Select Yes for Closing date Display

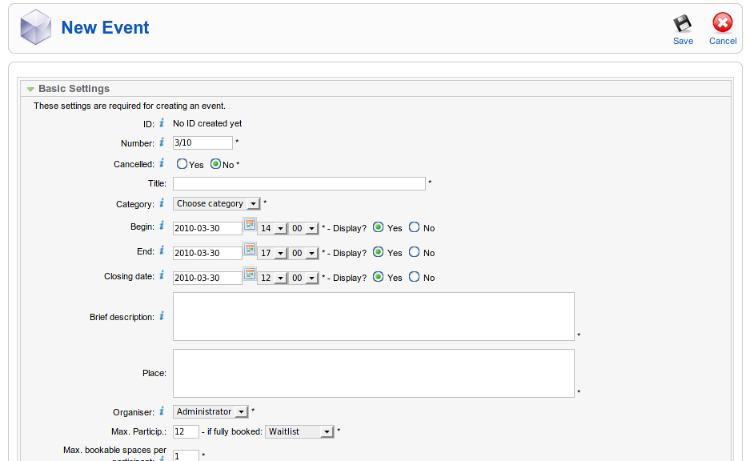pos(378,277)
